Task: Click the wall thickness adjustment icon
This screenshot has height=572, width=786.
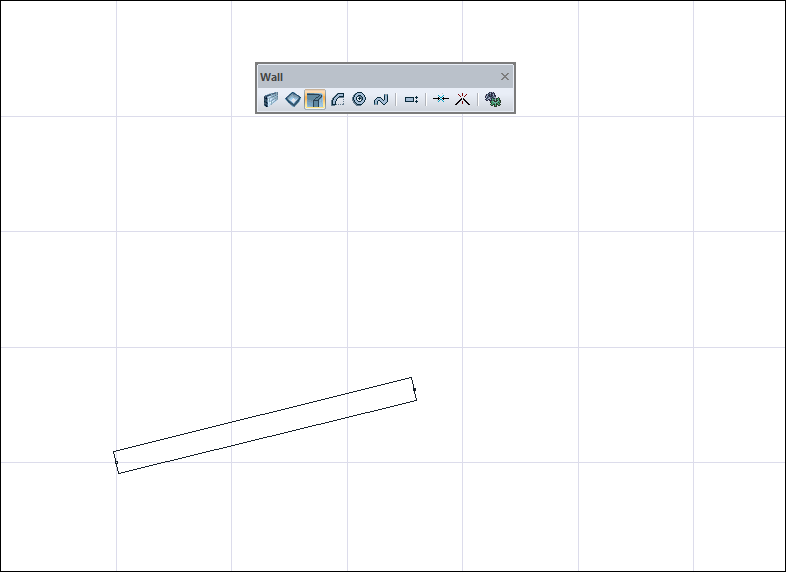Action: click(x=411, y=99)
